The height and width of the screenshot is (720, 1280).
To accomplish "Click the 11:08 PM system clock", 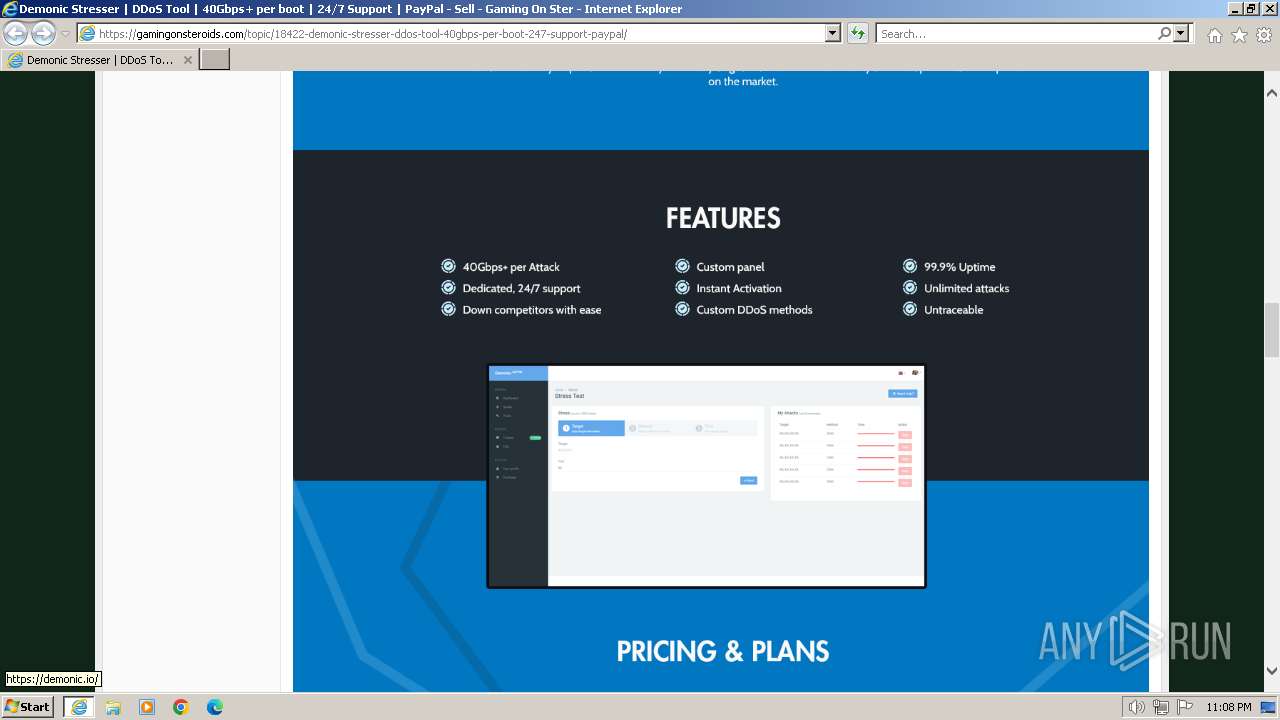I will (x=1228, y=707).
